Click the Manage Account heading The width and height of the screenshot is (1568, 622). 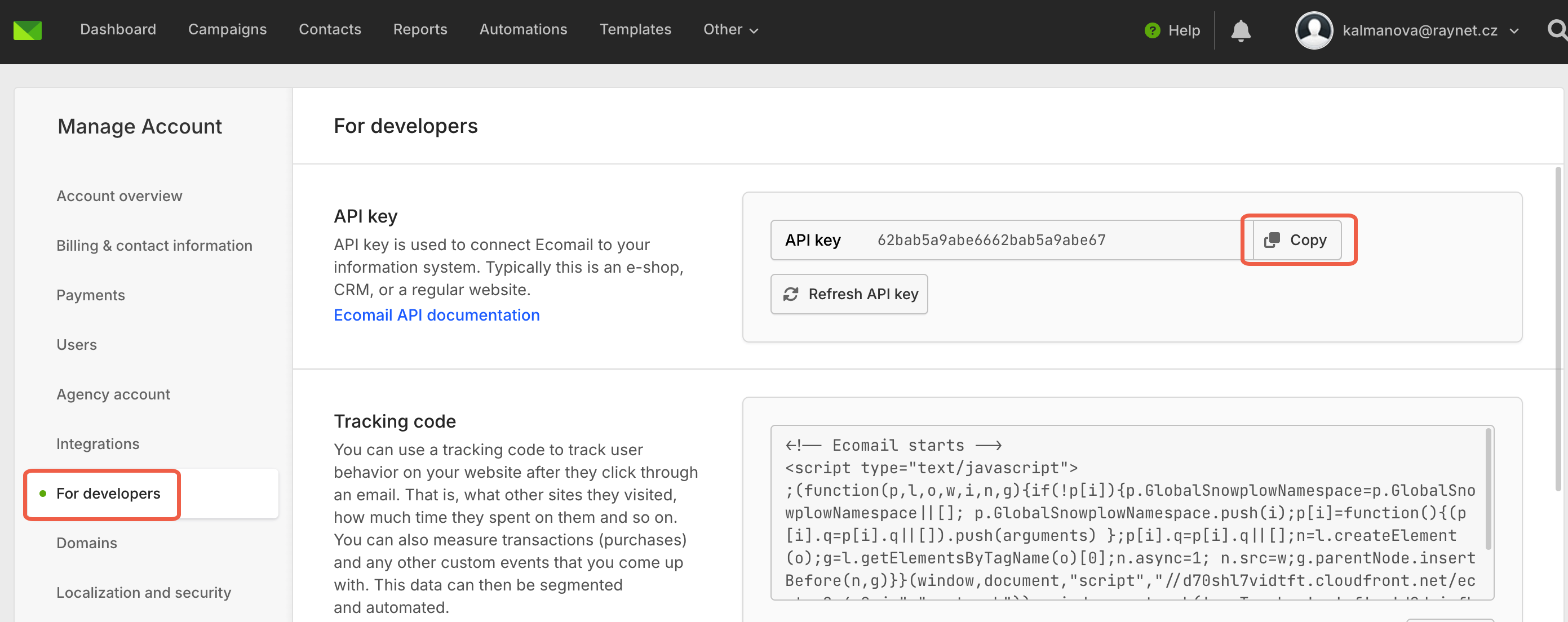[x=139, y=127]
